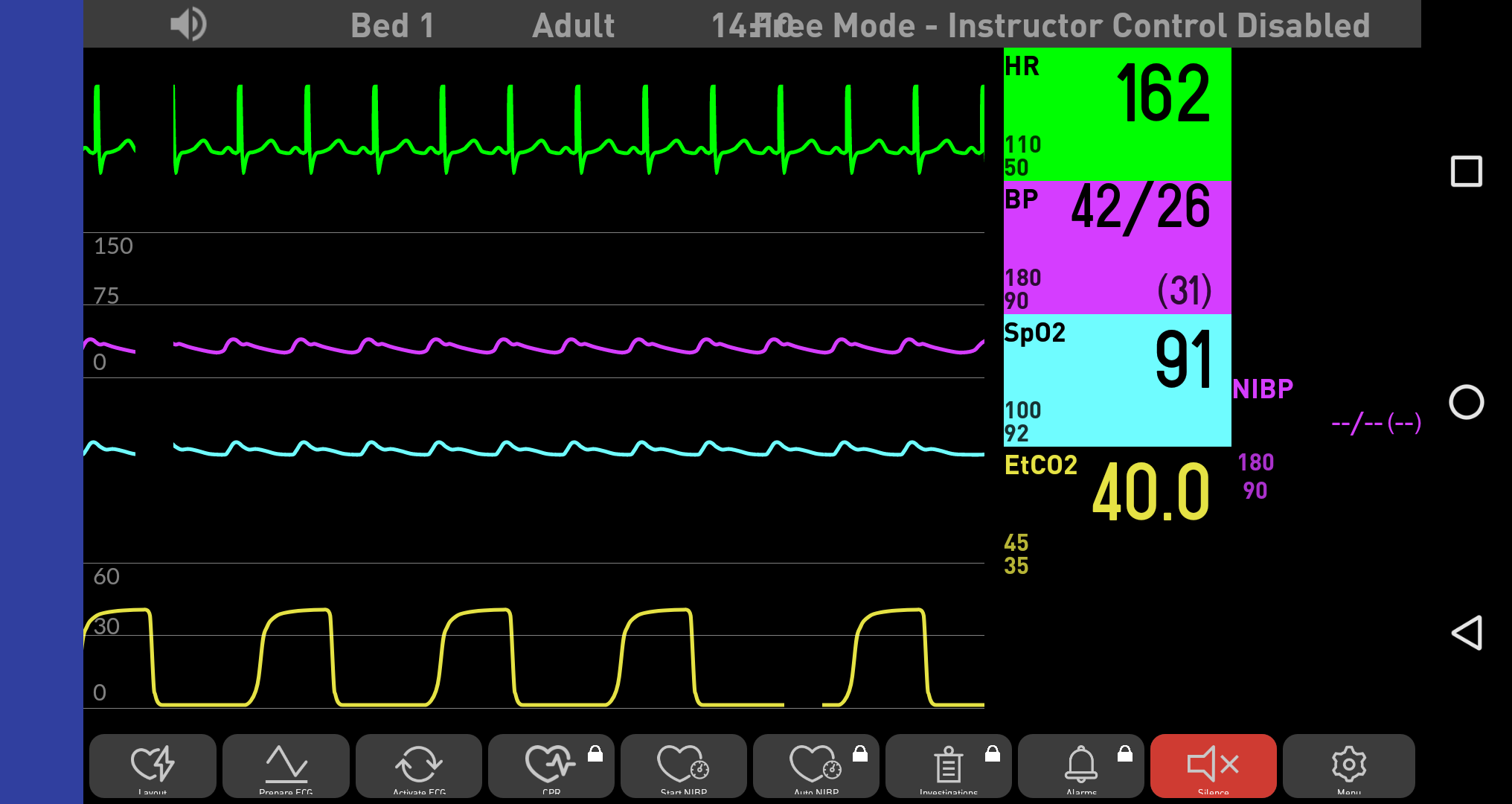Toggle the red Silence alarm button
Viewport: 1512px width, 804px height.
coord(1214,765)
